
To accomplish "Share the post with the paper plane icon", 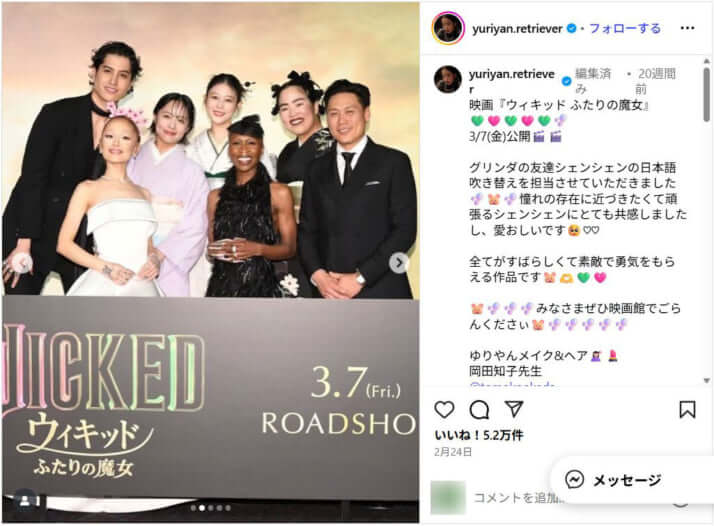I will pos(514,409).
